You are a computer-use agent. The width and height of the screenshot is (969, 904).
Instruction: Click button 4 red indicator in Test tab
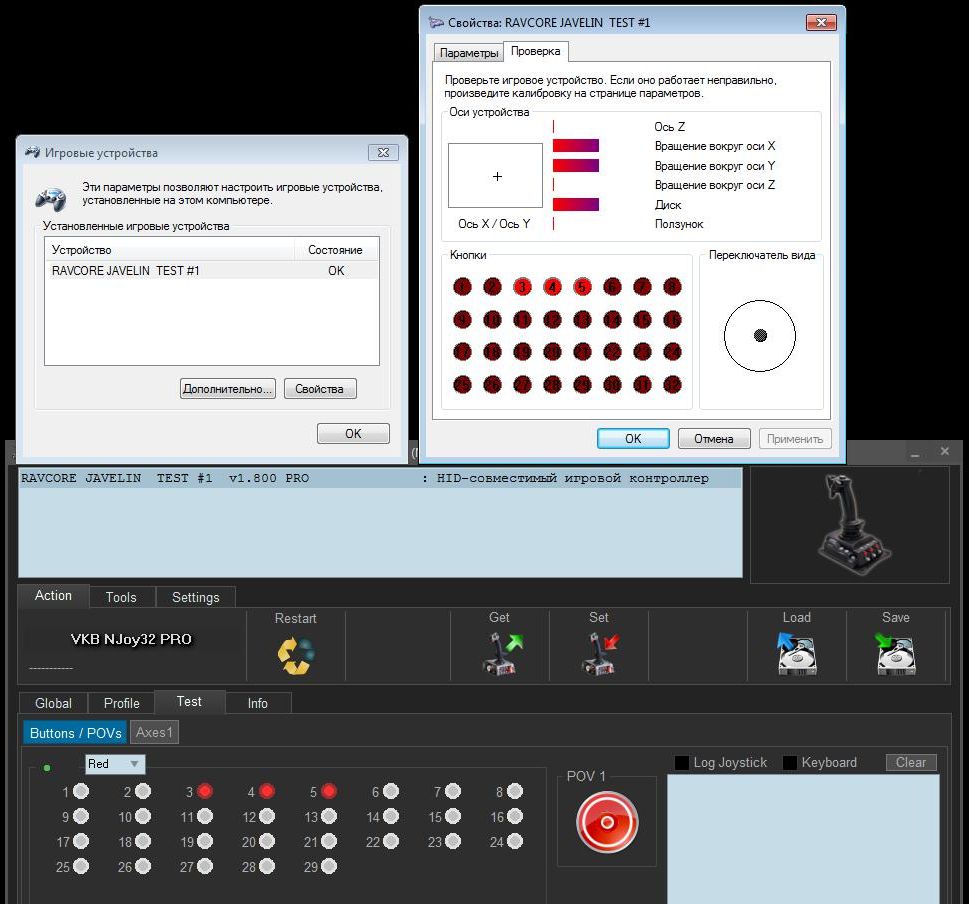pos(266,791)
